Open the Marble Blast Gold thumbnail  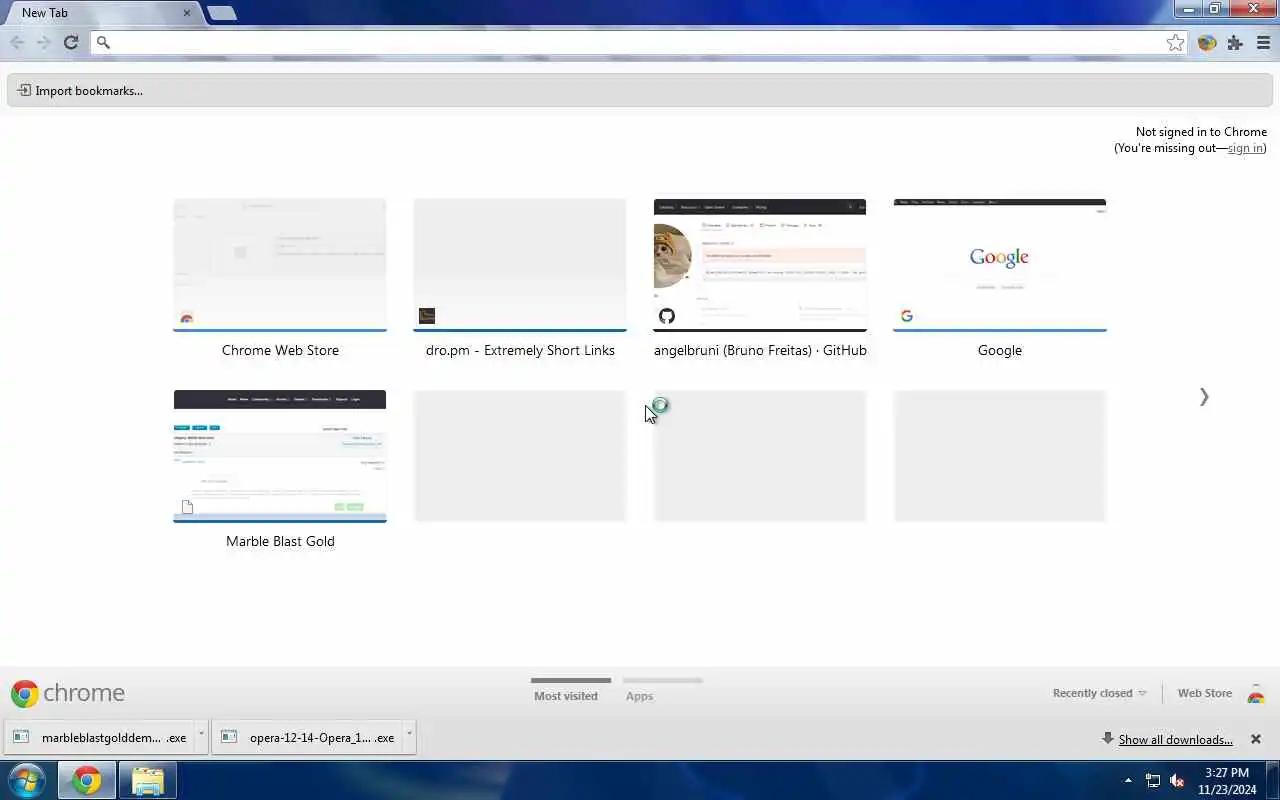pyautogui.click(x=280, y=456)
